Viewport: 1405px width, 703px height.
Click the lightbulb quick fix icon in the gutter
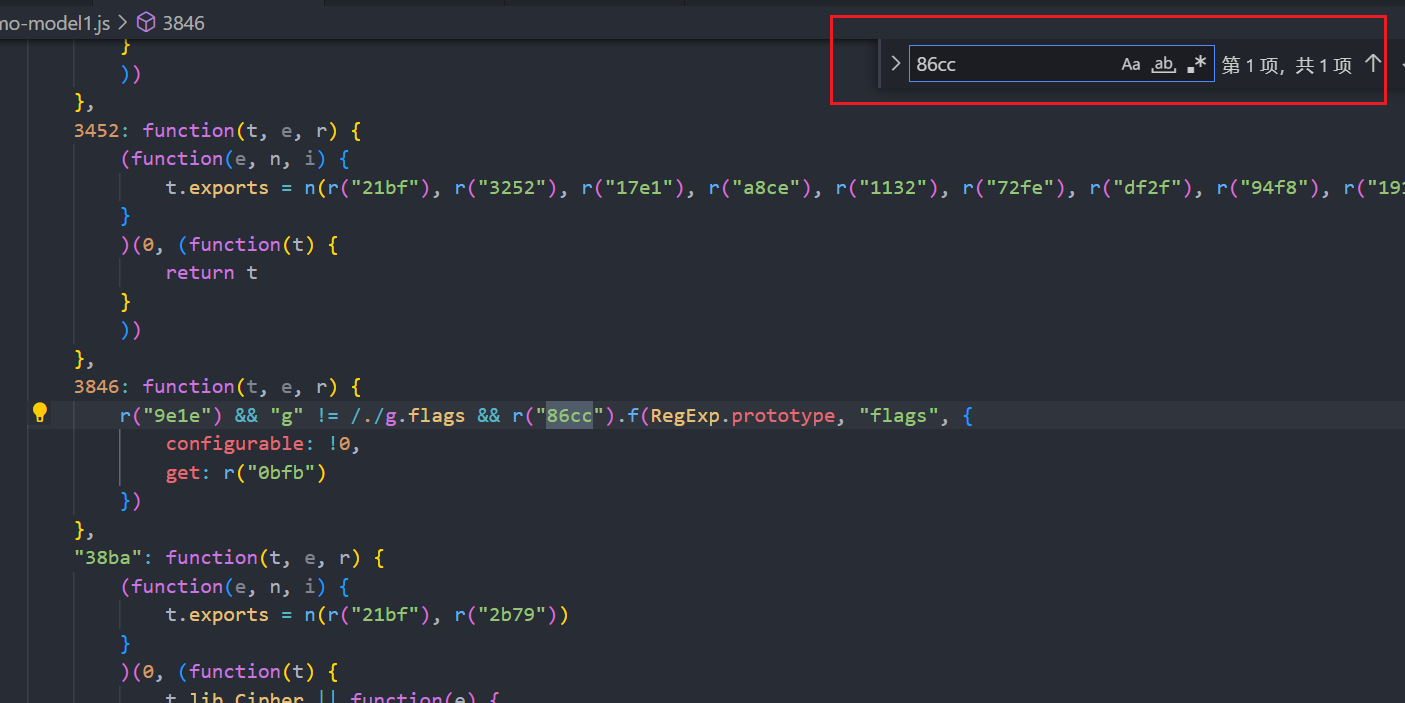click(40, 411)
